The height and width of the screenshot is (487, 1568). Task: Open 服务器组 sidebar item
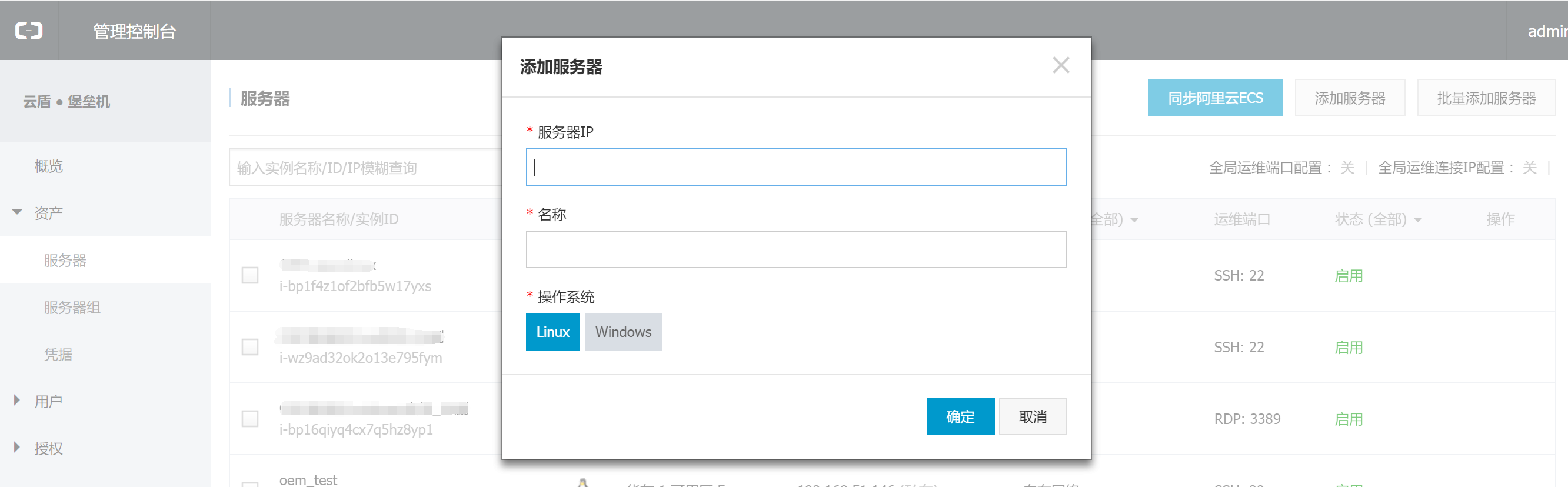point(72,308)
